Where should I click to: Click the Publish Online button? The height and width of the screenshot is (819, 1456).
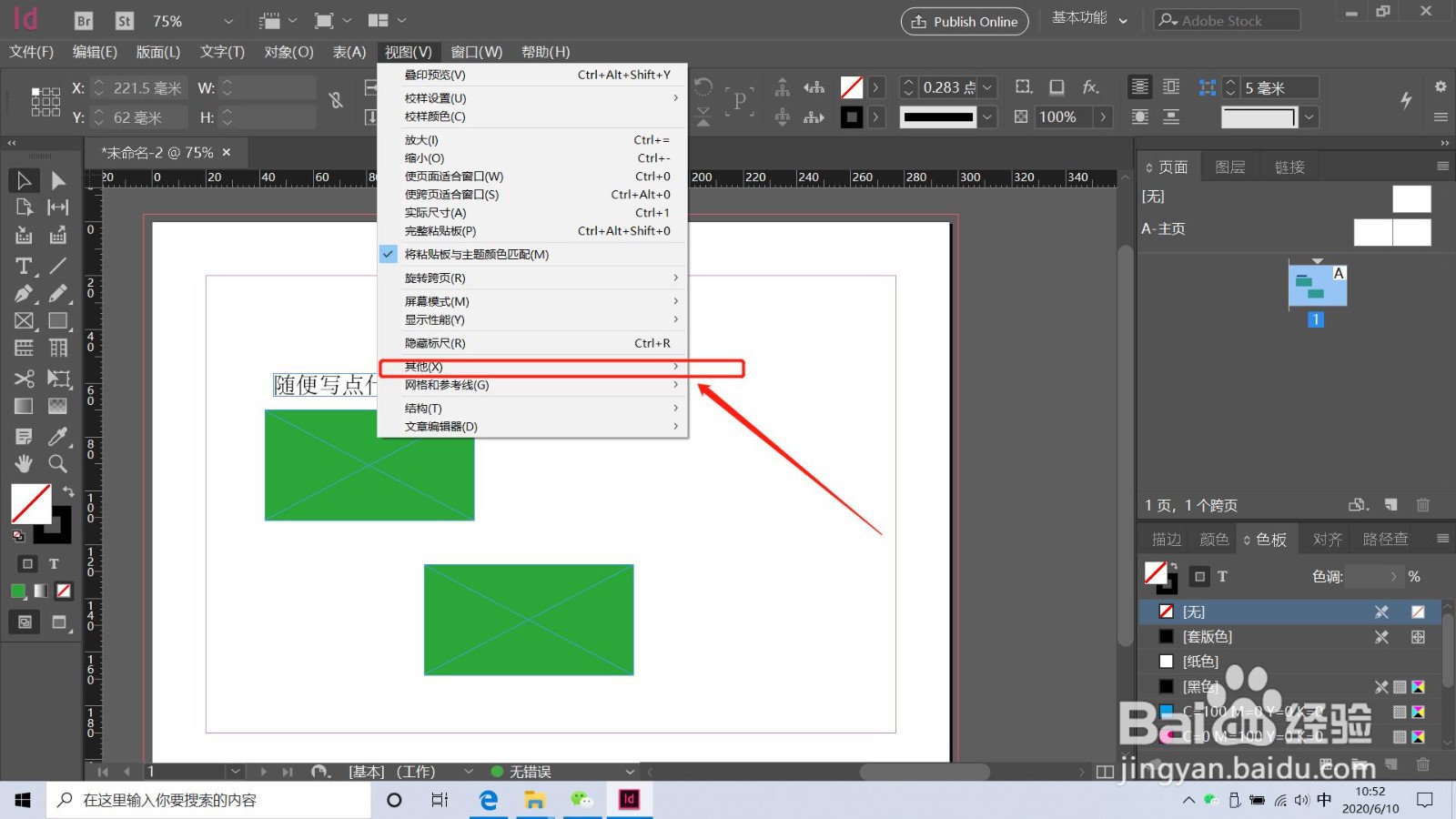965,21
